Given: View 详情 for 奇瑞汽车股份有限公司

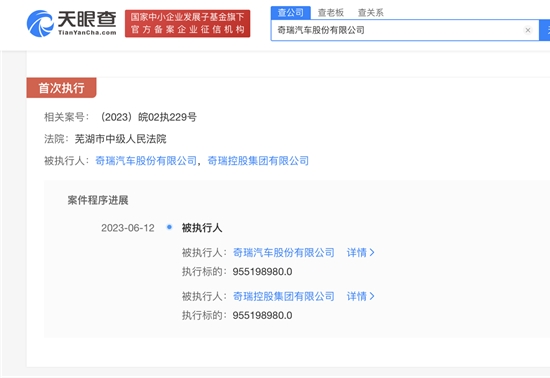Looking at the screenshot, I should 361,252.
